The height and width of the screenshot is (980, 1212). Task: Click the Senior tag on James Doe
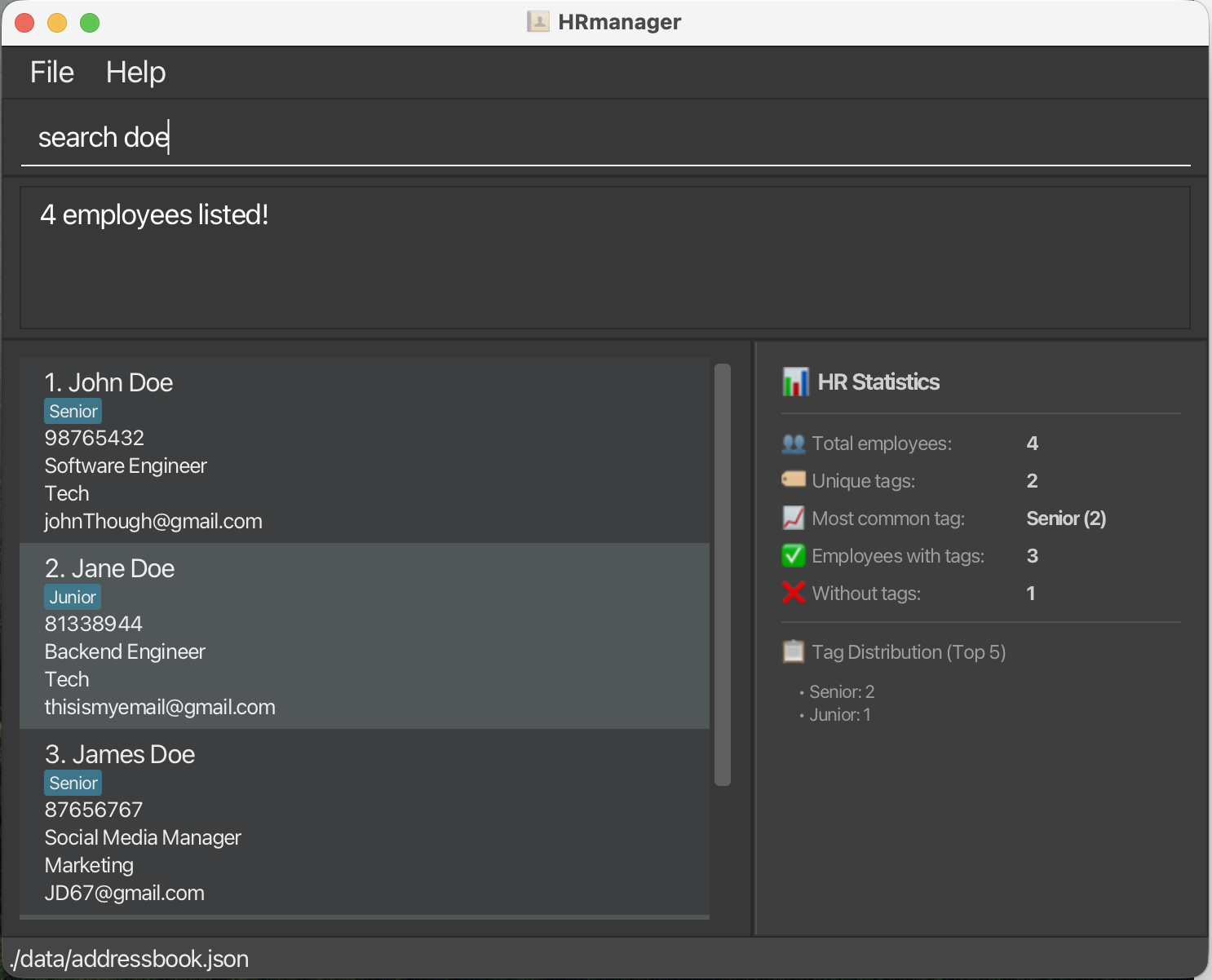click(73, 784)
